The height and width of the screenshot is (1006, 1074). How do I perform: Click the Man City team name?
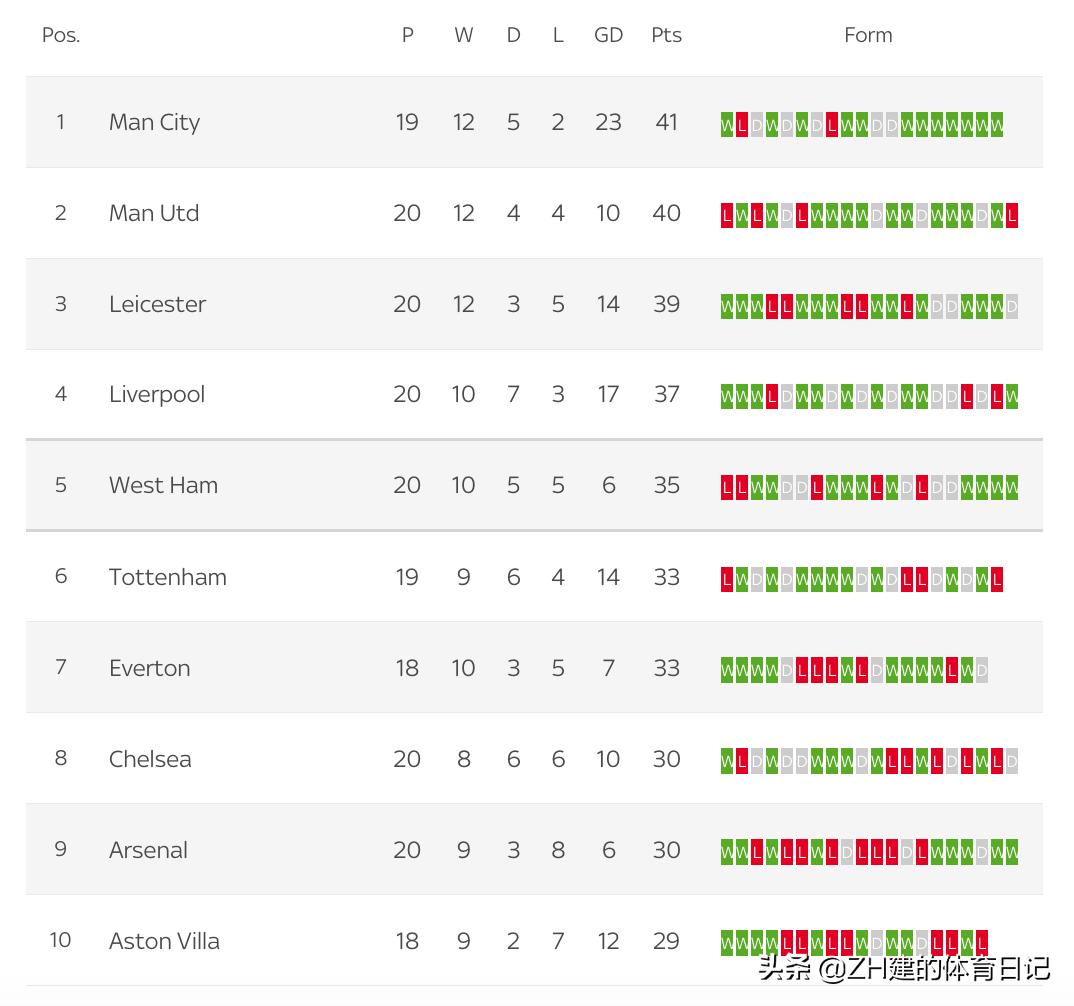click(154, 122)
